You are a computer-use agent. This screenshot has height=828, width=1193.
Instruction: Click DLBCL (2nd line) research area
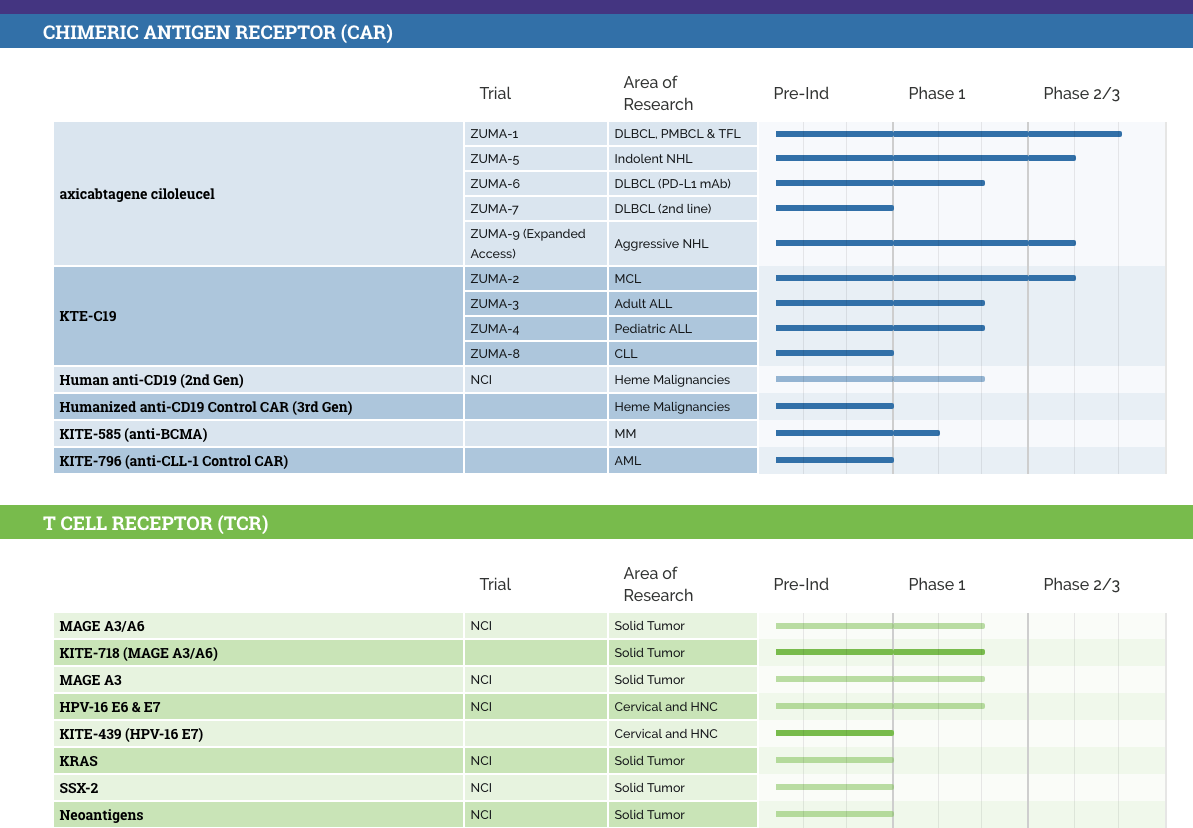(x=682, y=209)
